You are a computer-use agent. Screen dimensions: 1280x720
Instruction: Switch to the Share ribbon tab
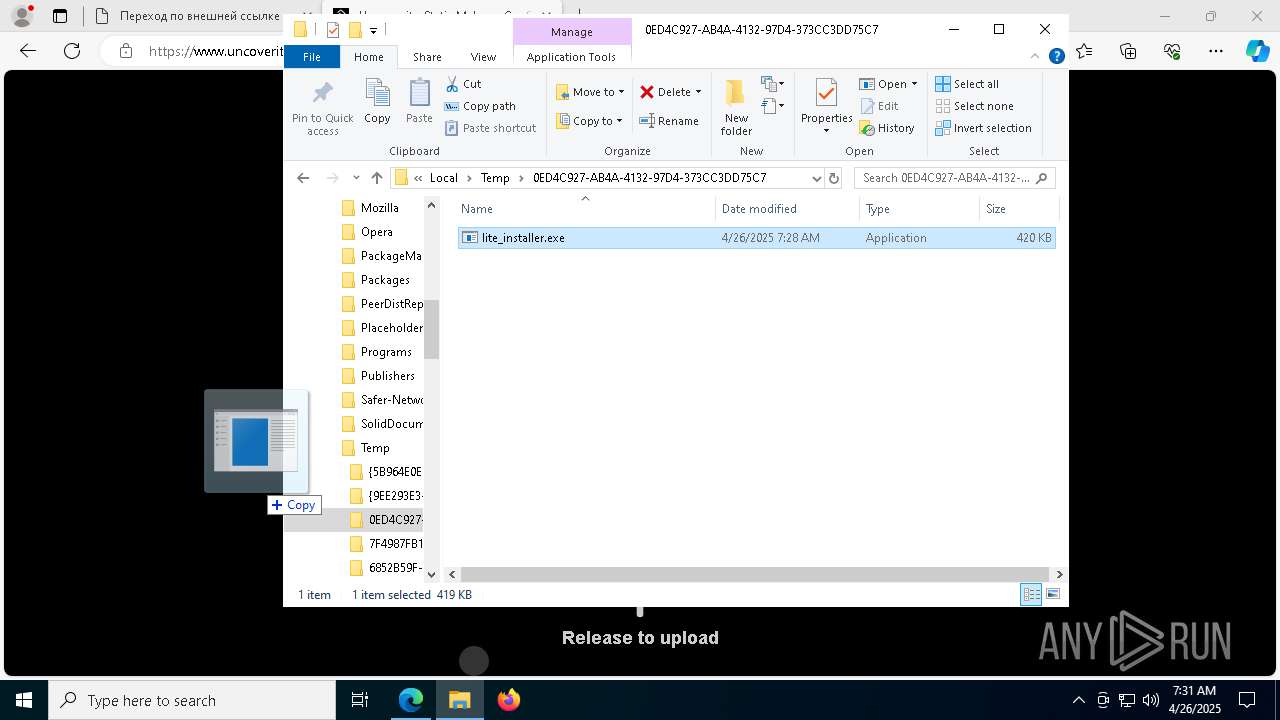(427, 57)
